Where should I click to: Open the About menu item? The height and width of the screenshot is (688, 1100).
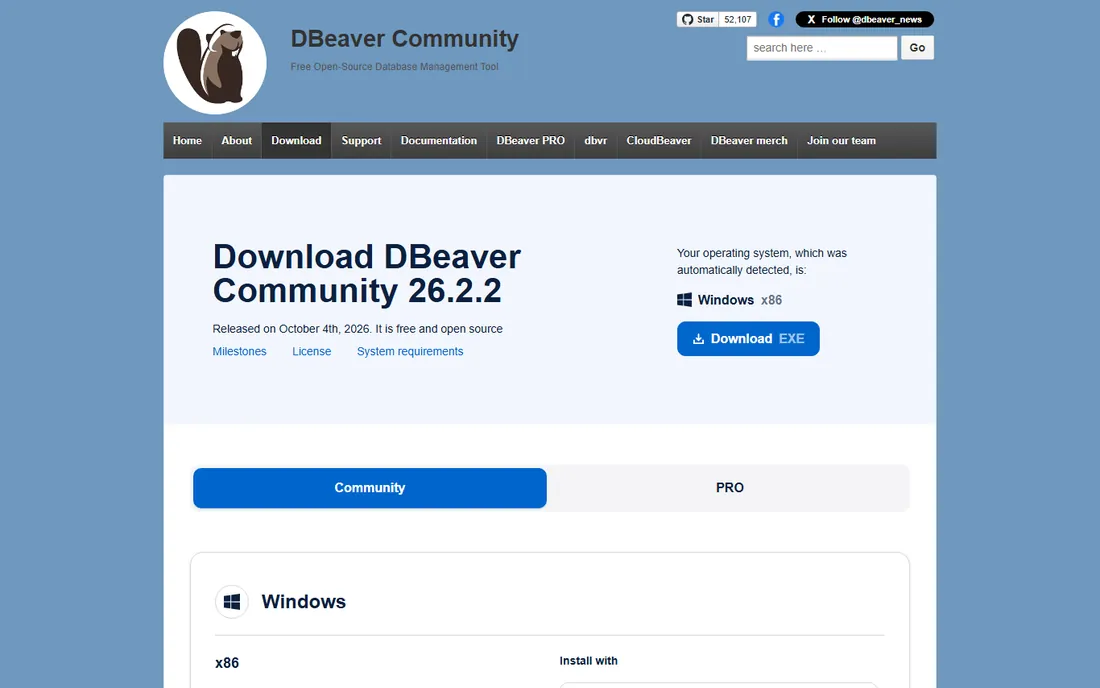236,140
